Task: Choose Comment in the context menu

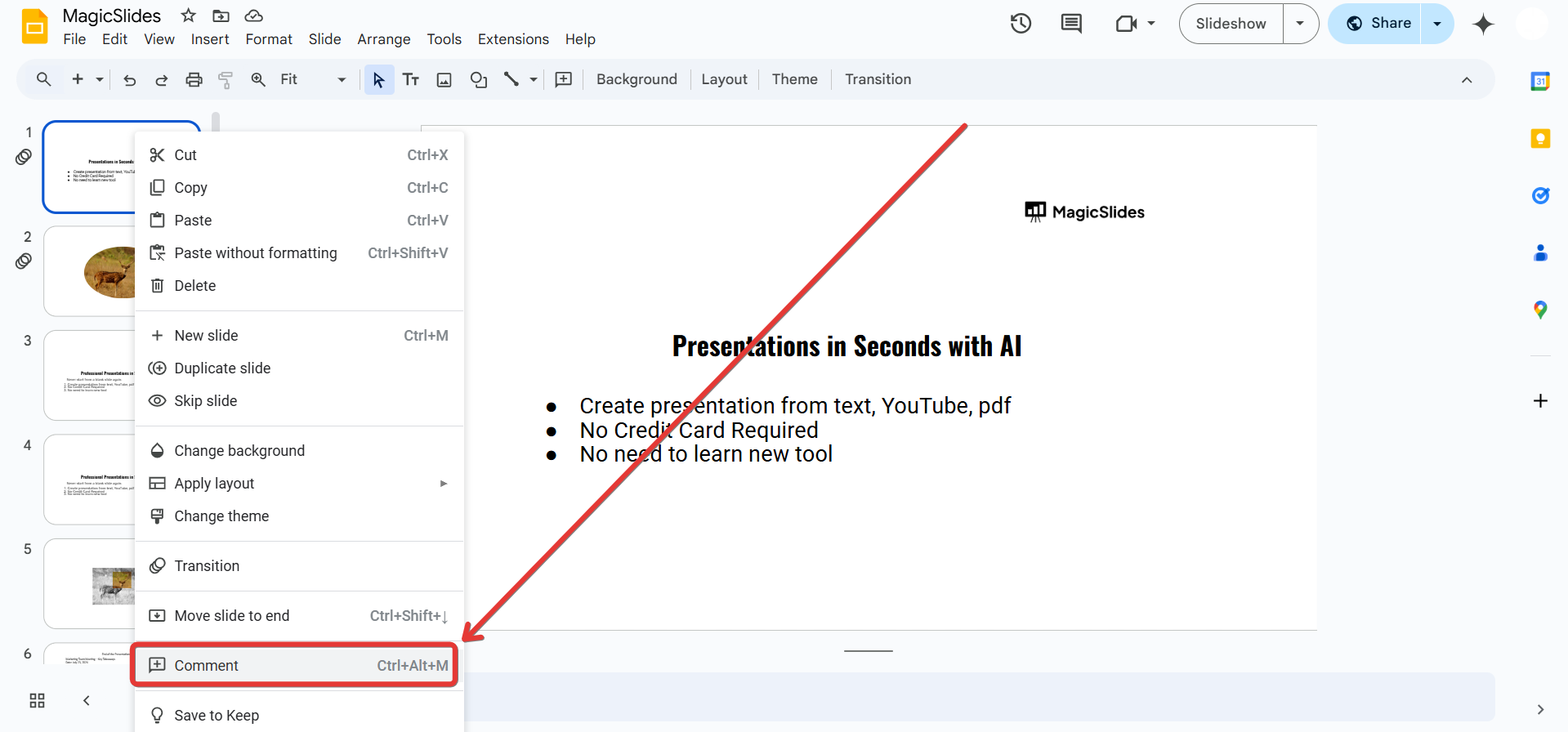Action: pyautogui.click(x=299, y=665)
